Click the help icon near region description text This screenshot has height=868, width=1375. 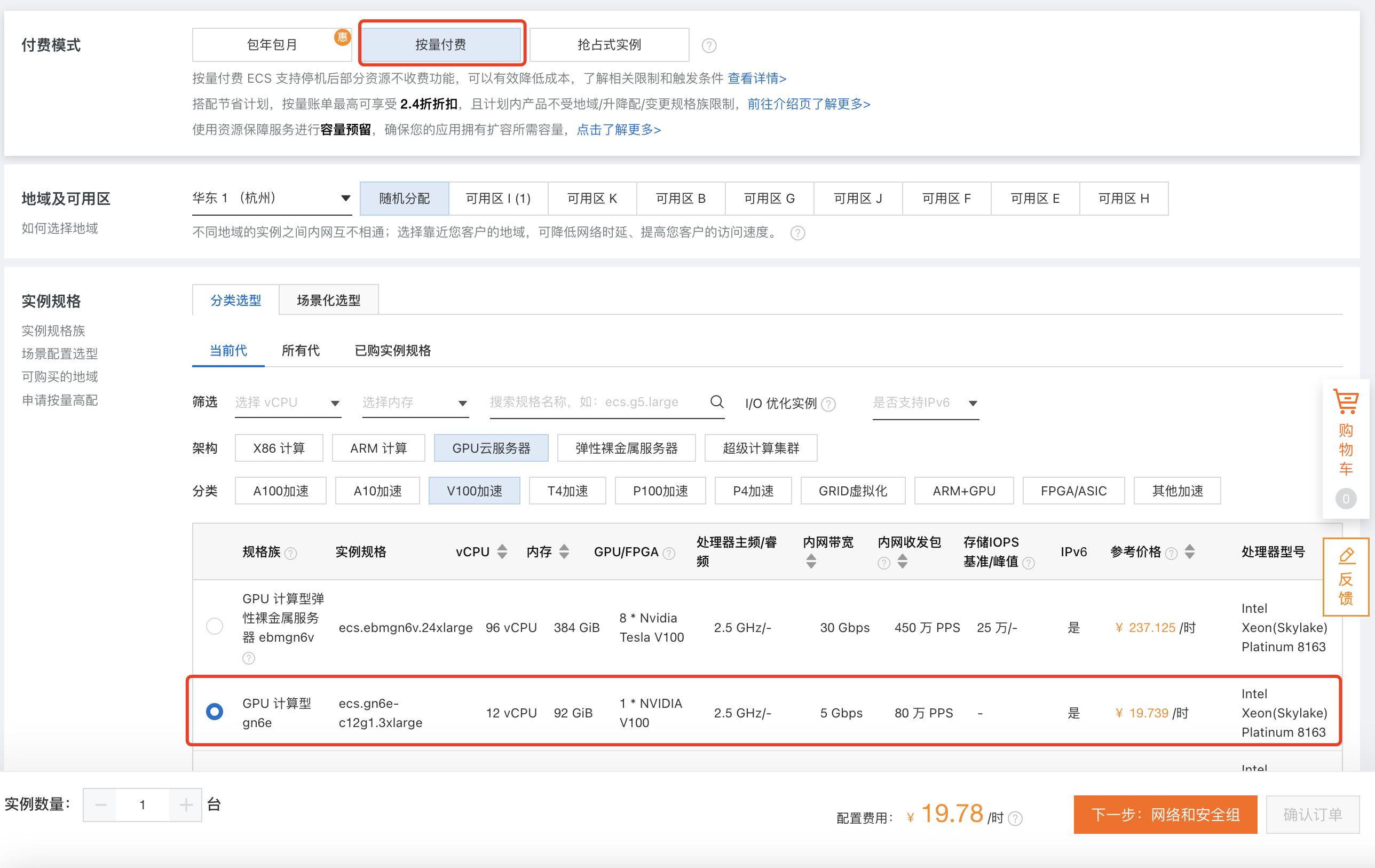pos(797,233)
